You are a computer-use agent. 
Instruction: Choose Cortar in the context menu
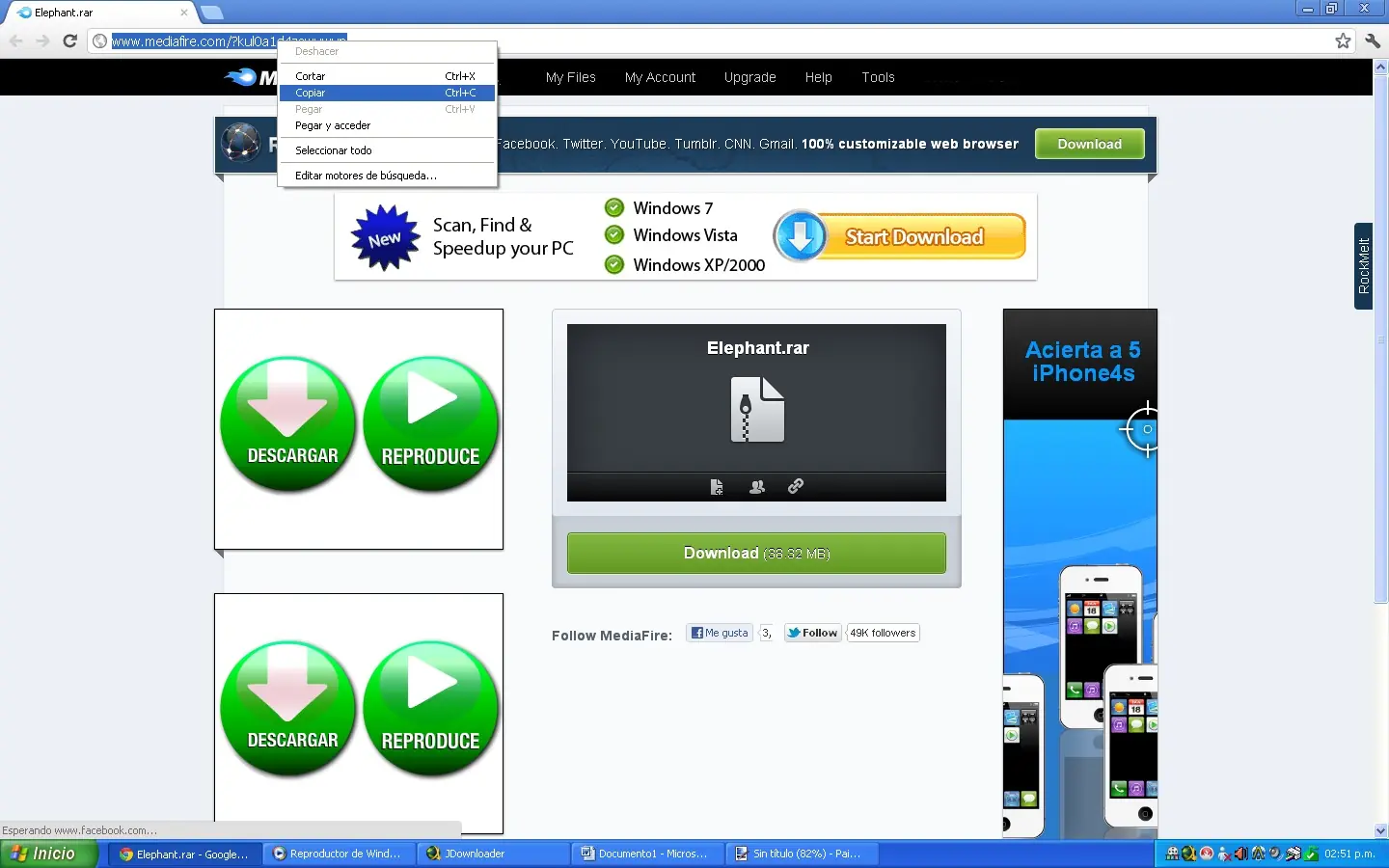(x=387, y=76)
